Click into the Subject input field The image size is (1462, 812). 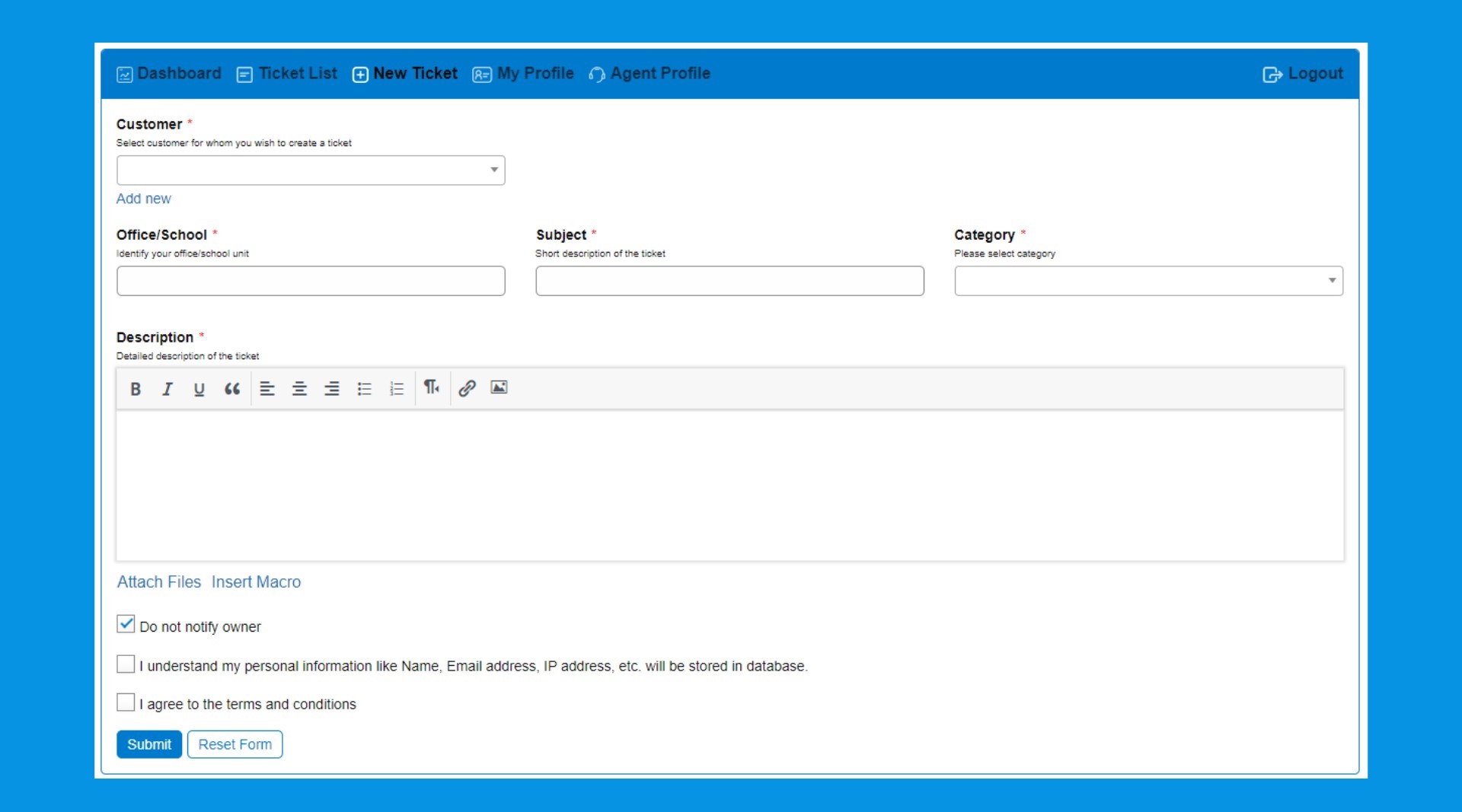click(x=729, y=281)
